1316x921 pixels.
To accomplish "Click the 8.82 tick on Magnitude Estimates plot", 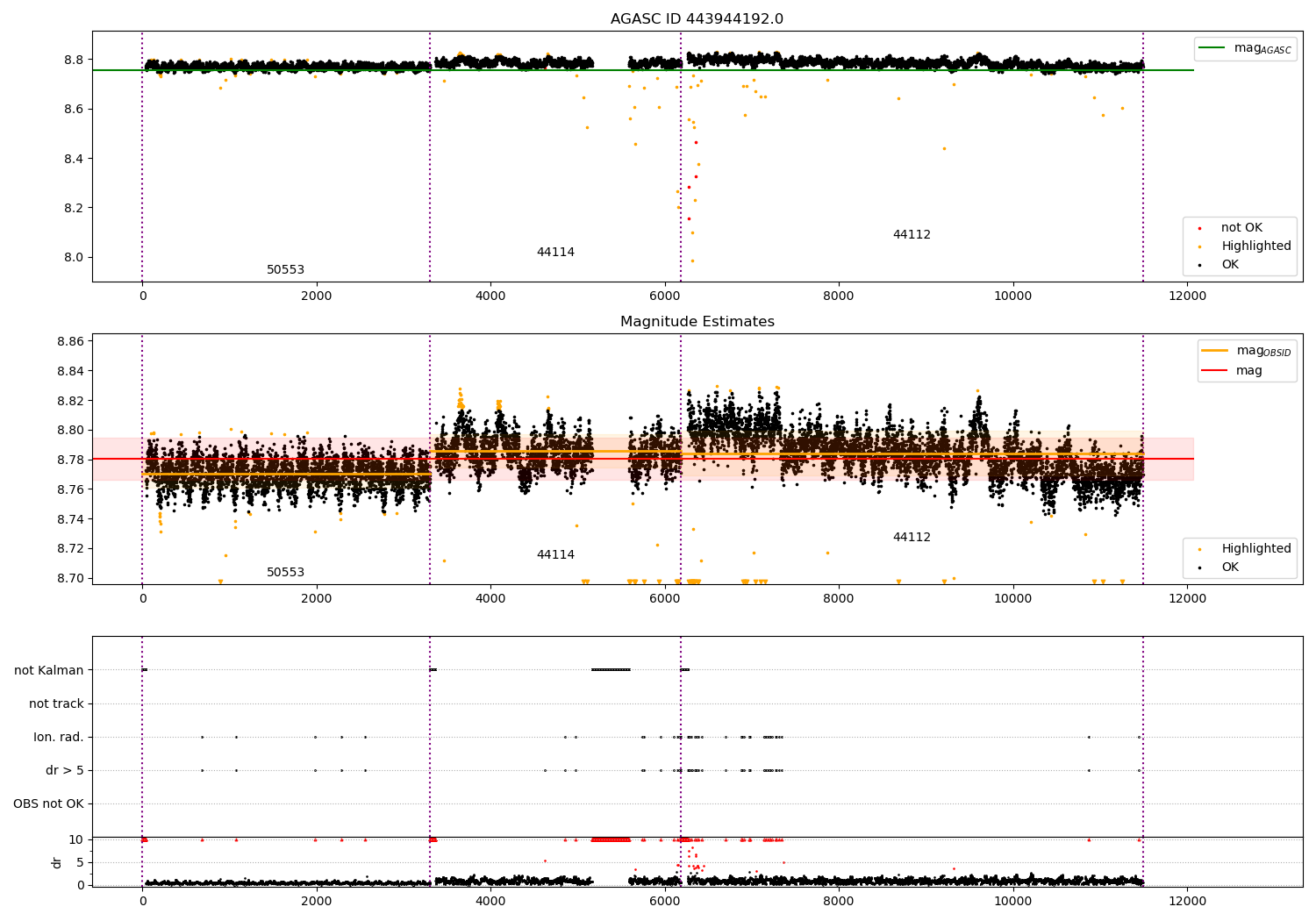I will (x=68, y=401).
